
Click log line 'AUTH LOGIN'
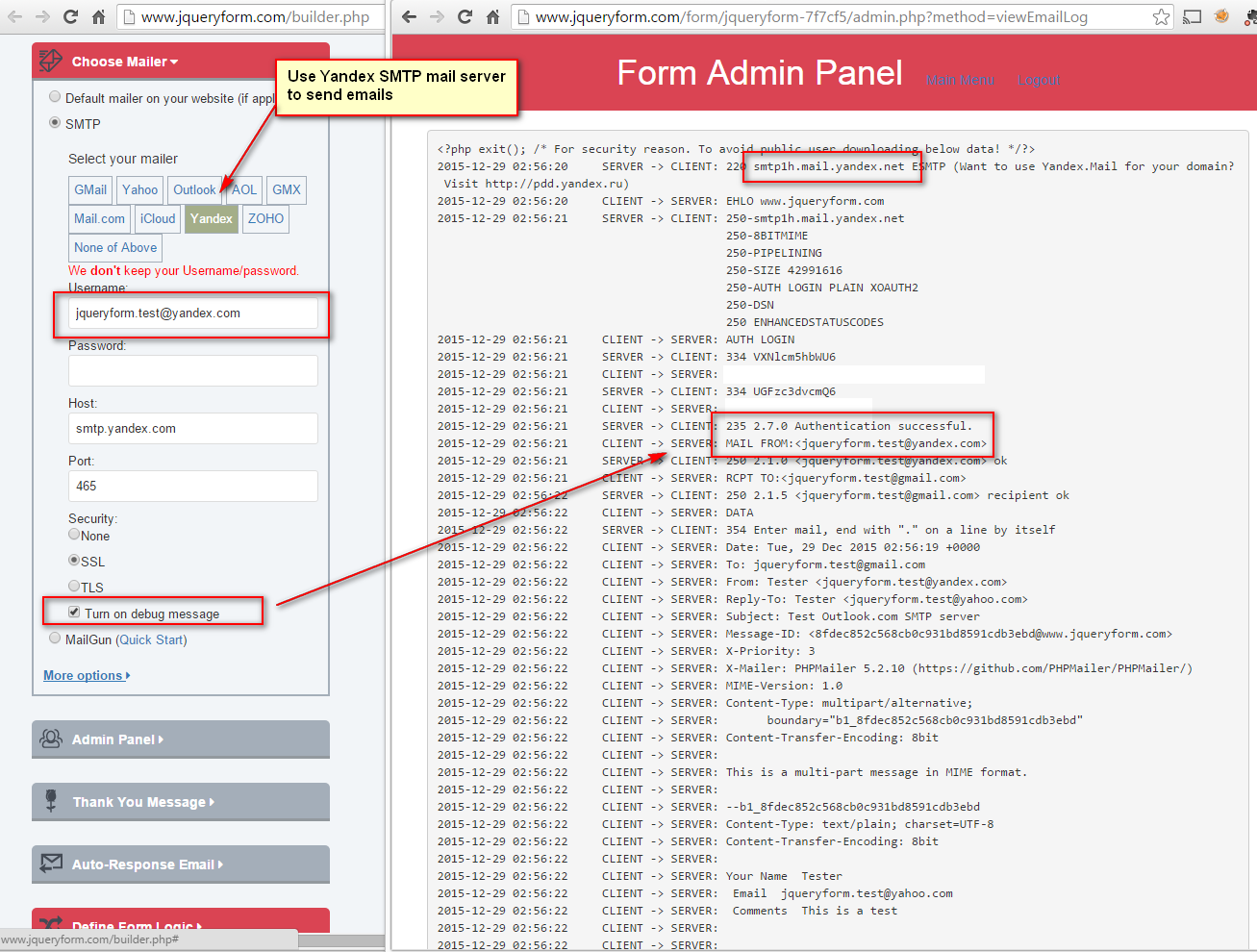[760, 339]
